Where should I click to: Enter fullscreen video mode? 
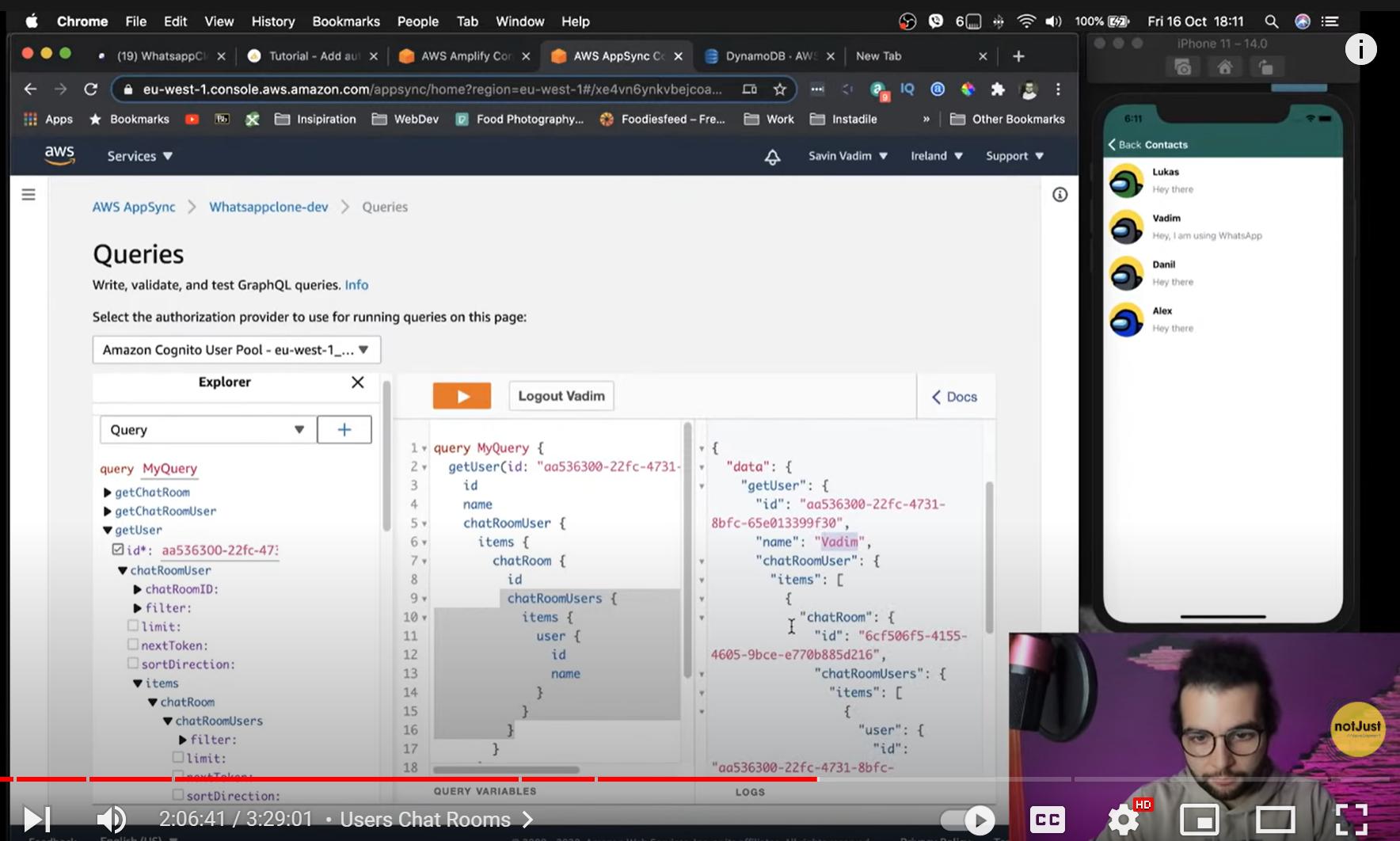click(1351, 820)
